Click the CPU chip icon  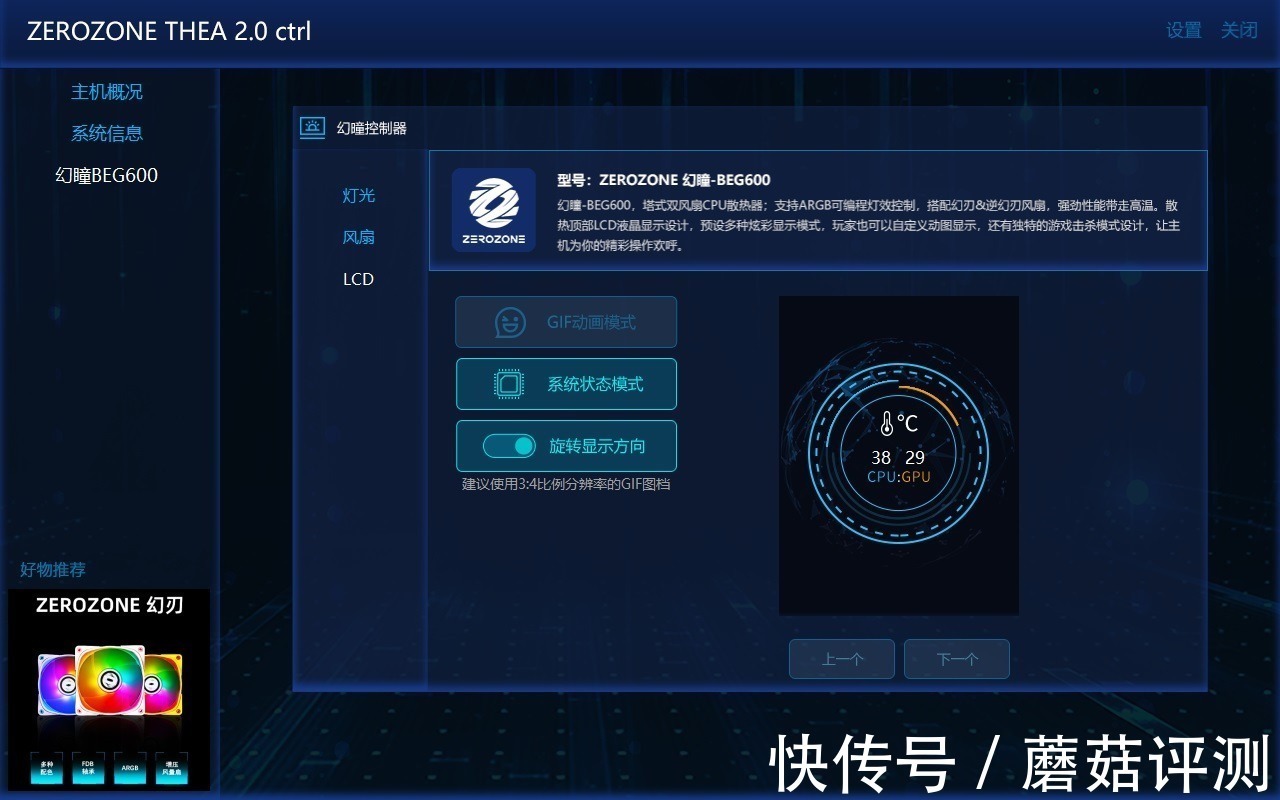(510, 384)
